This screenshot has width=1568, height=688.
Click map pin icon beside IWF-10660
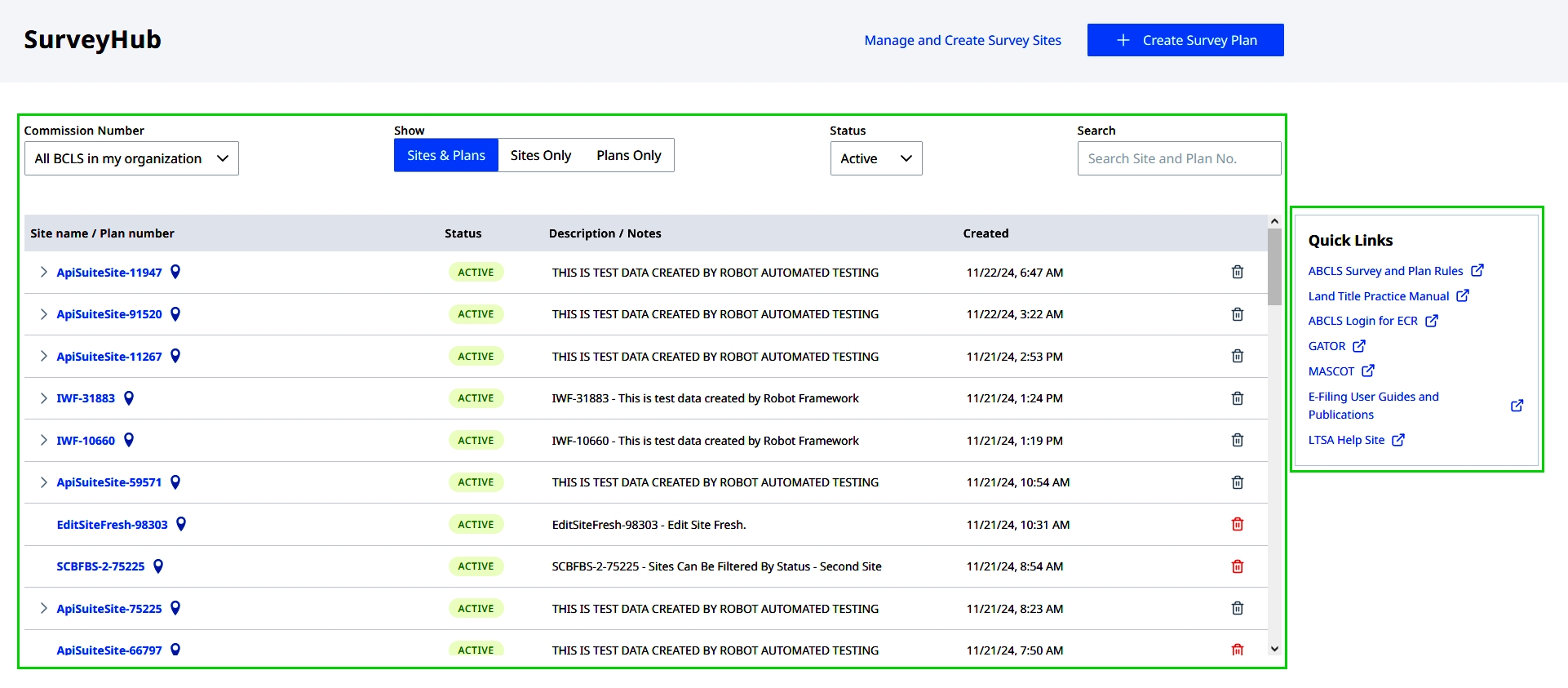pyautogui.click(x=129, y=440)
